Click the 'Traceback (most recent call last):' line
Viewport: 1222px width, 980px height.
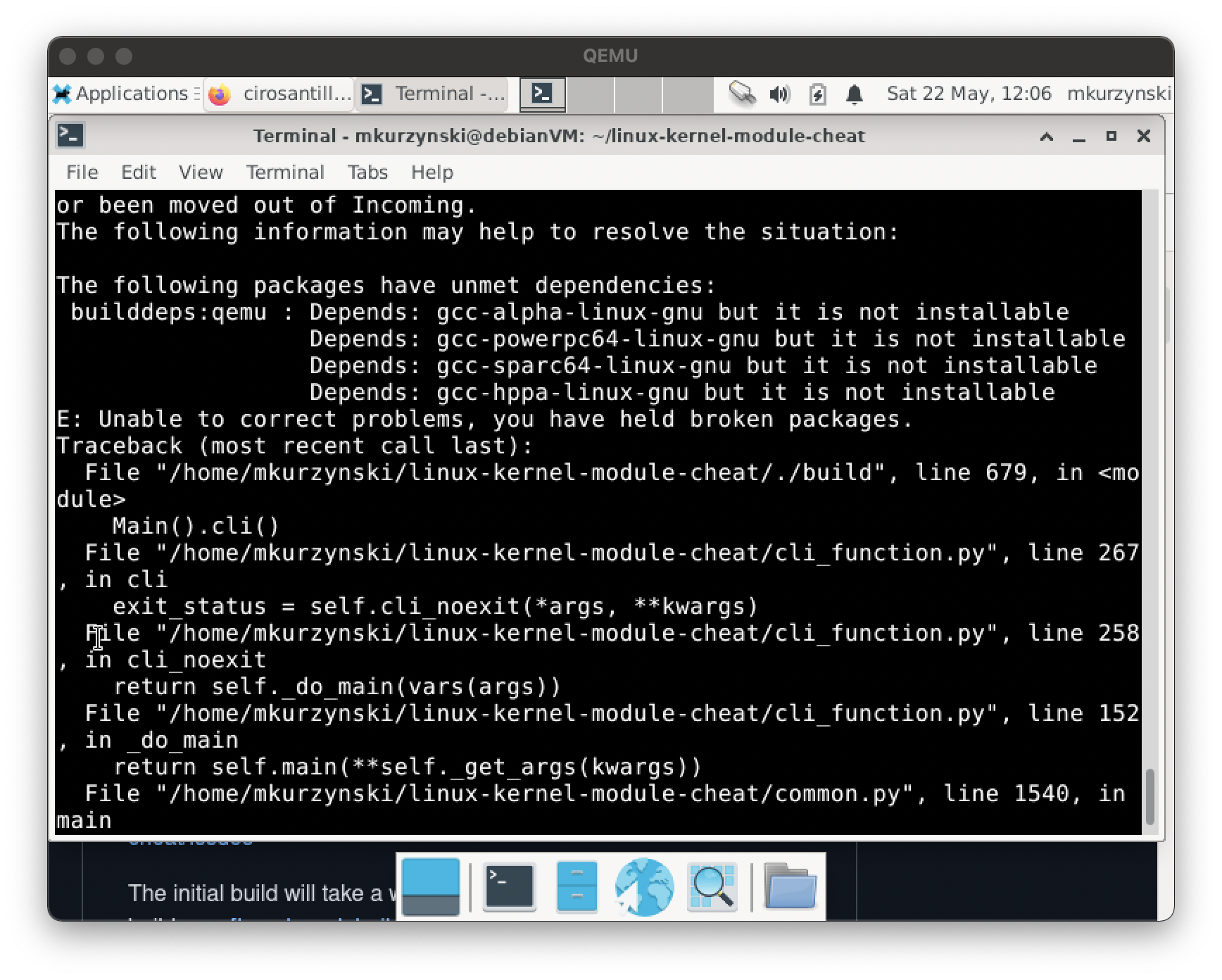coord(295,446)
